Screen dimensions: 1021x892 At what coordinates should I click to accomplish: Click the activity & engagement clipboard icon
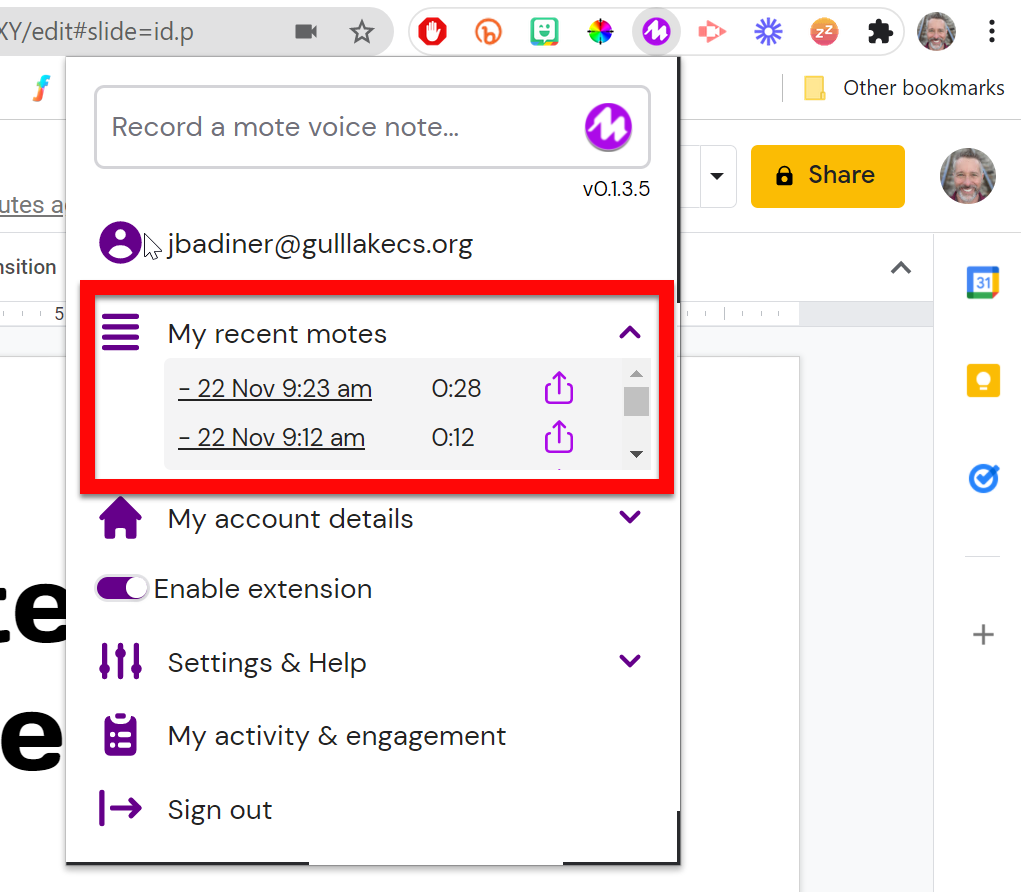(x=120, y=735)
